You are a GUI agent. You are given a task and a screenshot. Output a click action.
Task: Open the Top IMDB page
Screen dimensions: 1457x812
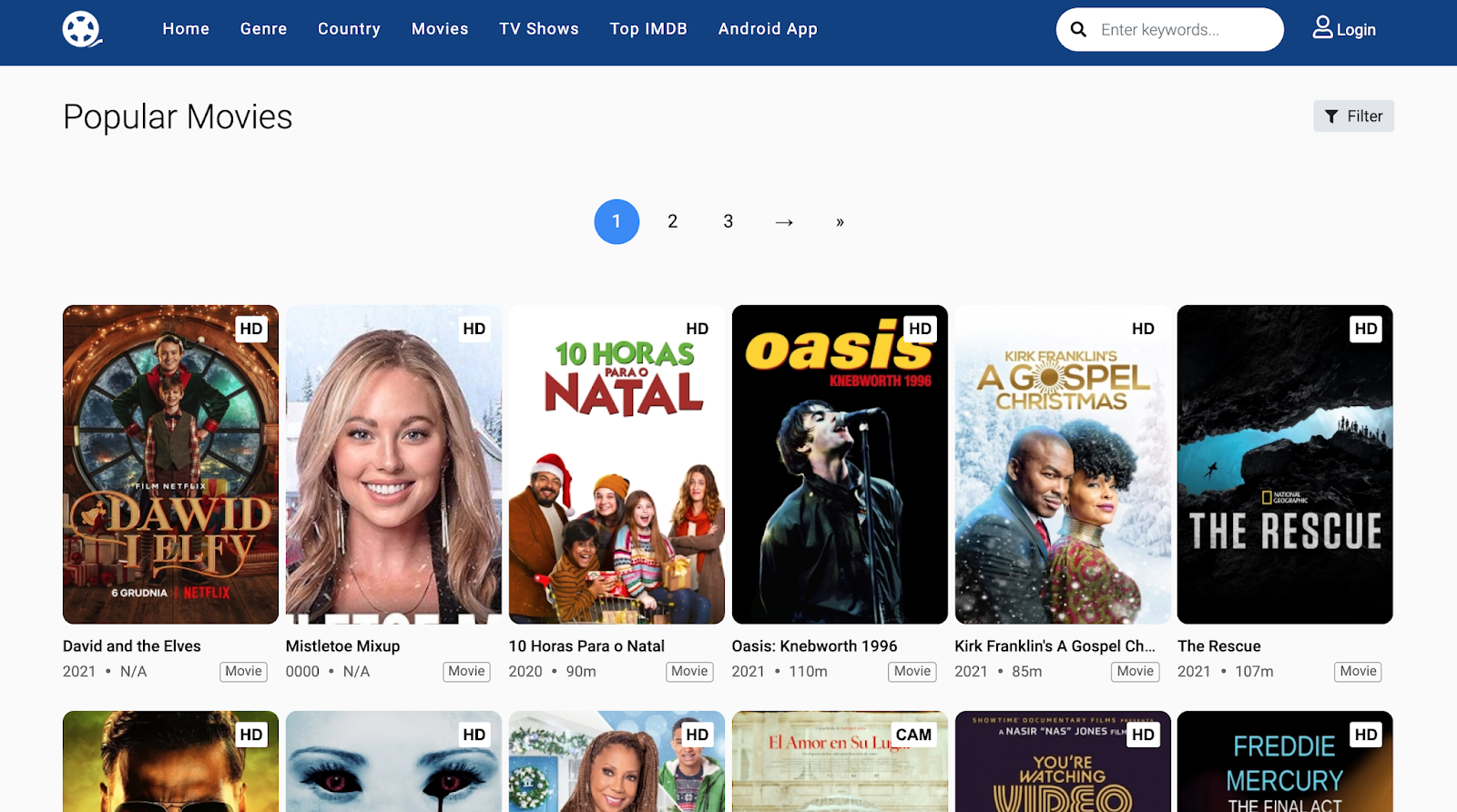(648, 29)
